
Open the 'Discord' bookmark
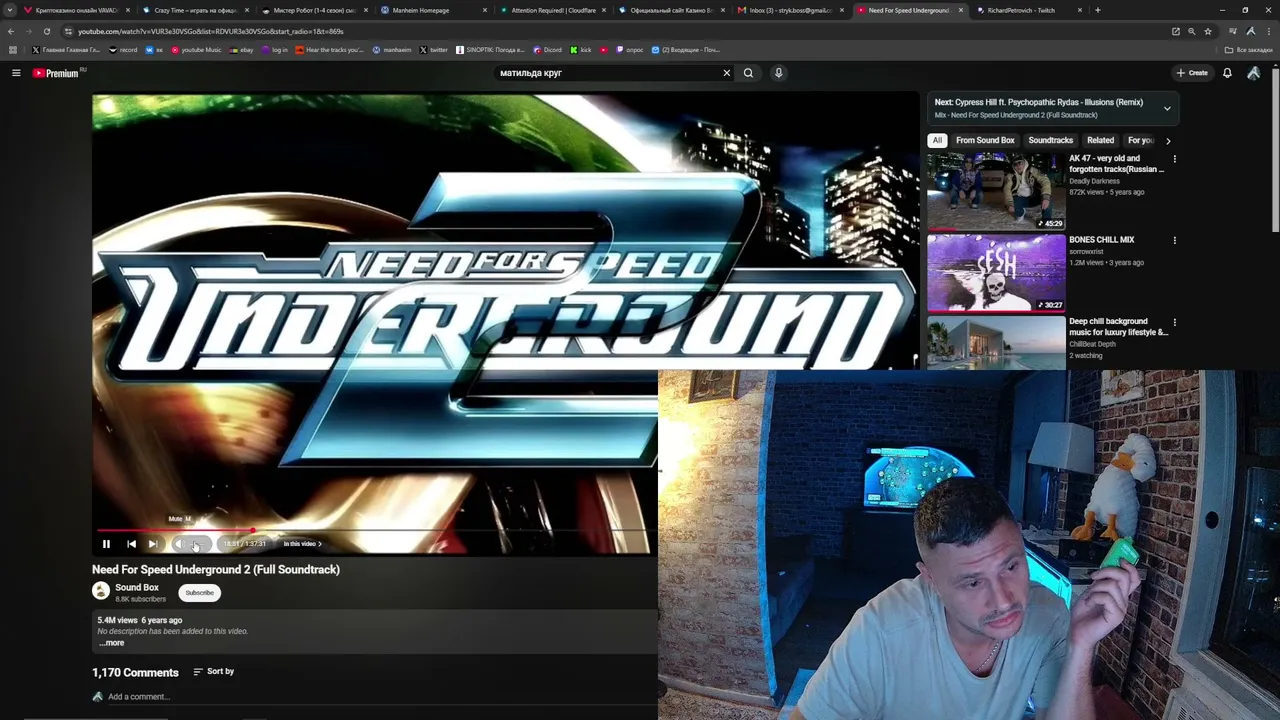(x=548, y=50)
